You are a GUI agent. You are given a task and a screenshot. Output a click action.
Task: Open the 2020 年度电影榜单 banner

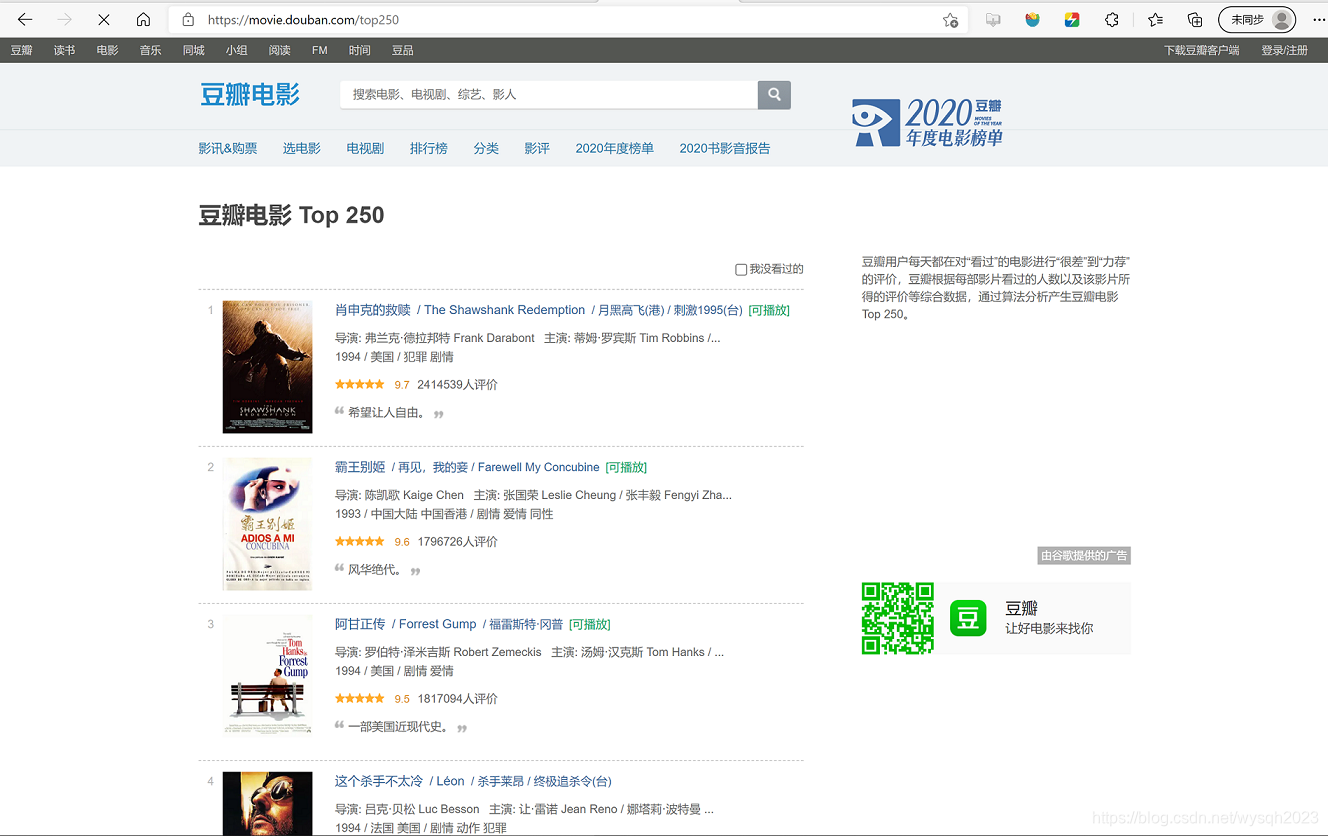(x=928, y=122)
